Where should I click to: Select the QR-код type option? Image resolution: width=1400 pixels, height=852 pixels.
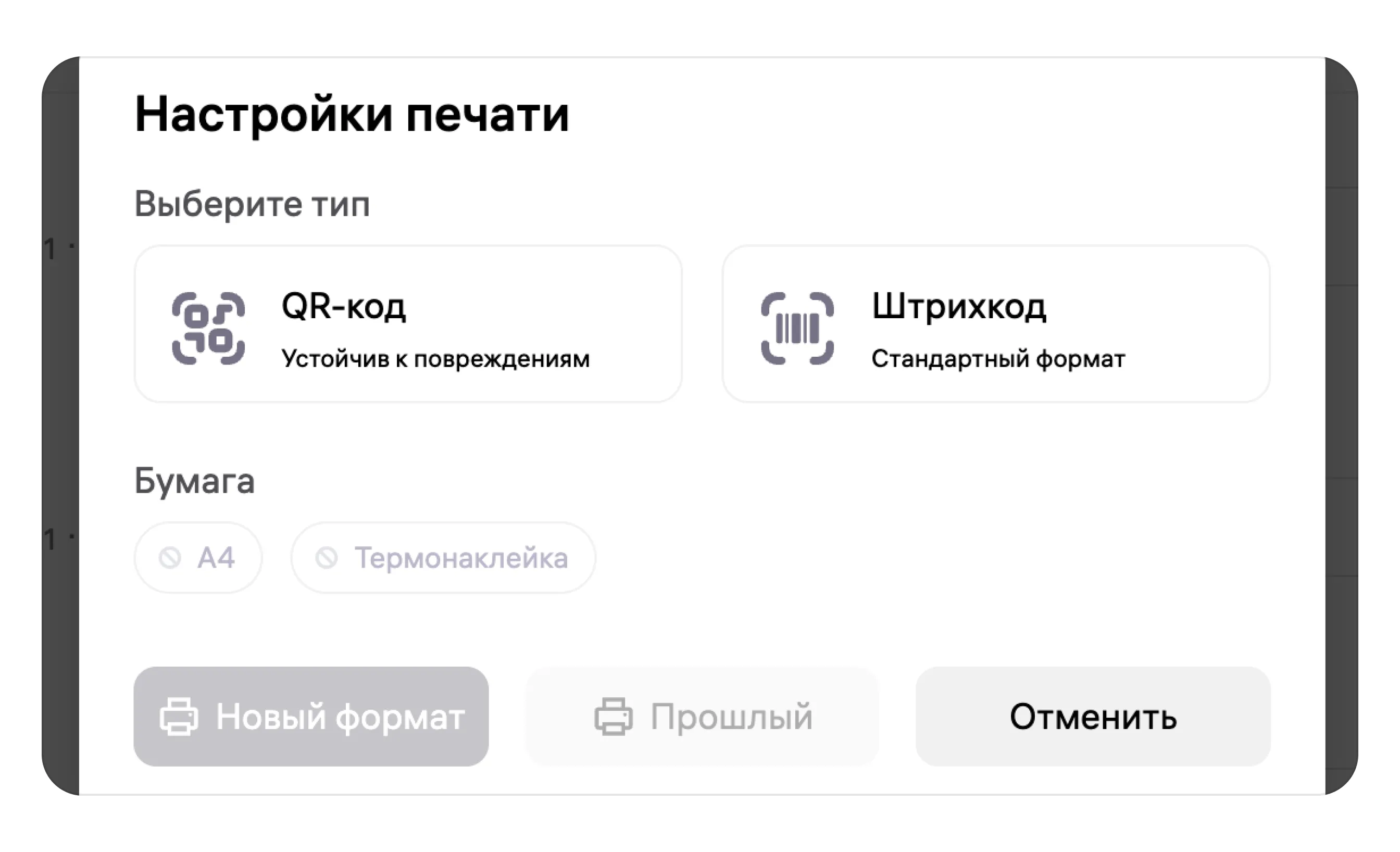pos(408,324)
